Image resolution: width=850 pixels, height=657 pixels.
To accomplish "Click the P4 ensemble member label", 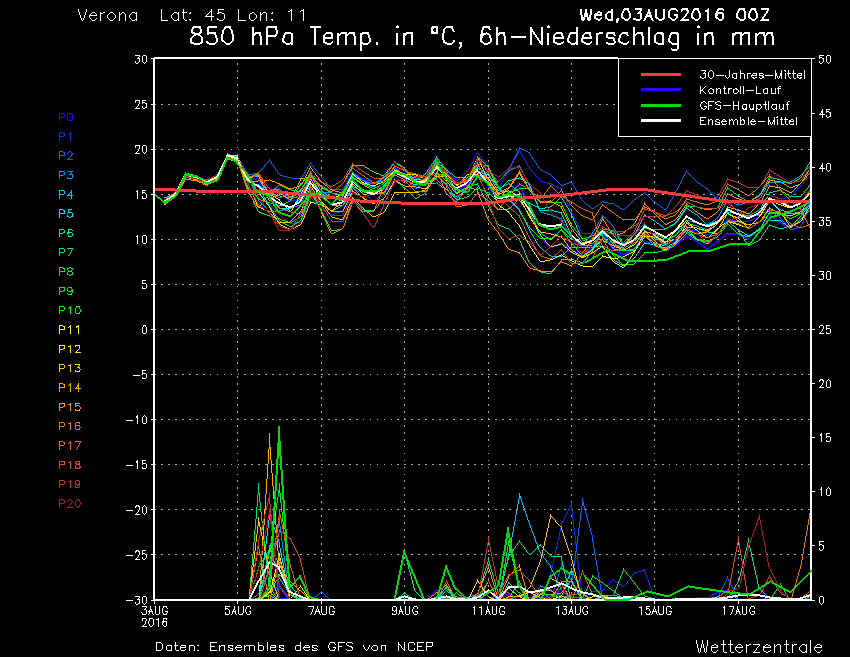I will (66, 194).
